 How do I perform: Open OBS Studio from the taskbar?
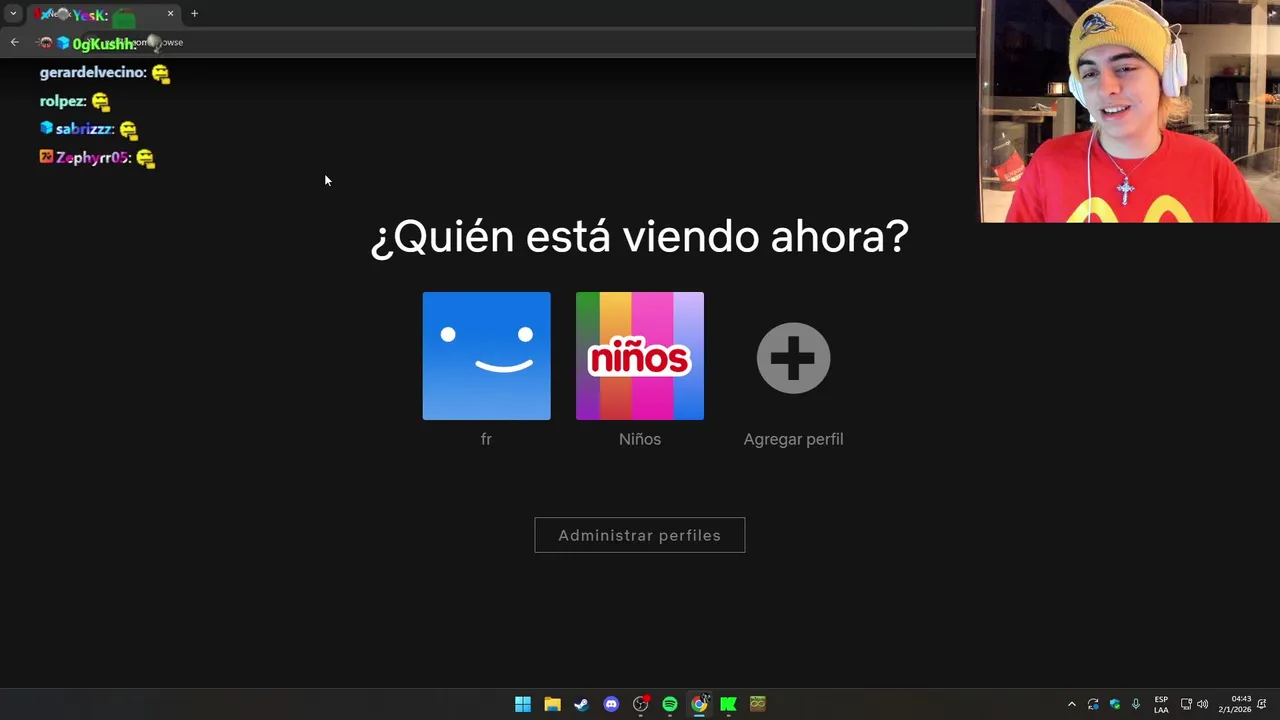(640, 704)
